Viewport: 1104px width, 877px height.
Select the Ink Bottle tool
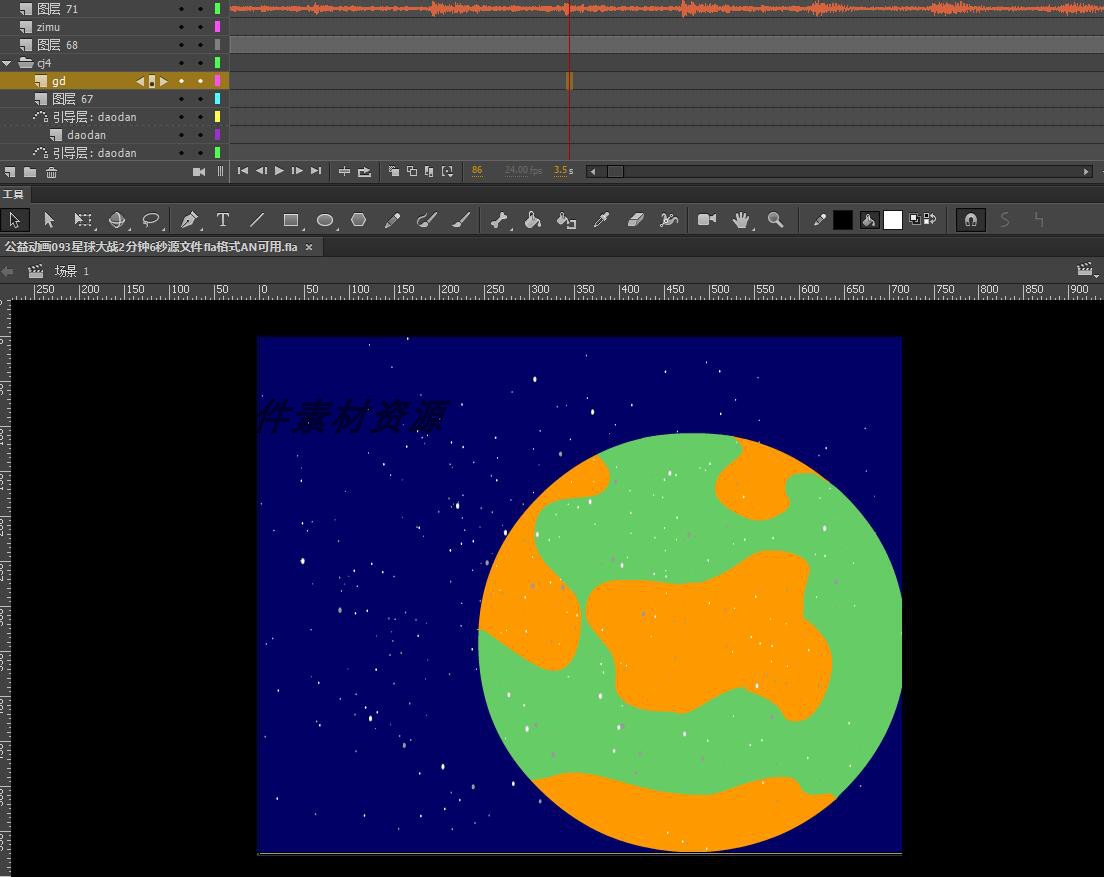tap(566, 220)
